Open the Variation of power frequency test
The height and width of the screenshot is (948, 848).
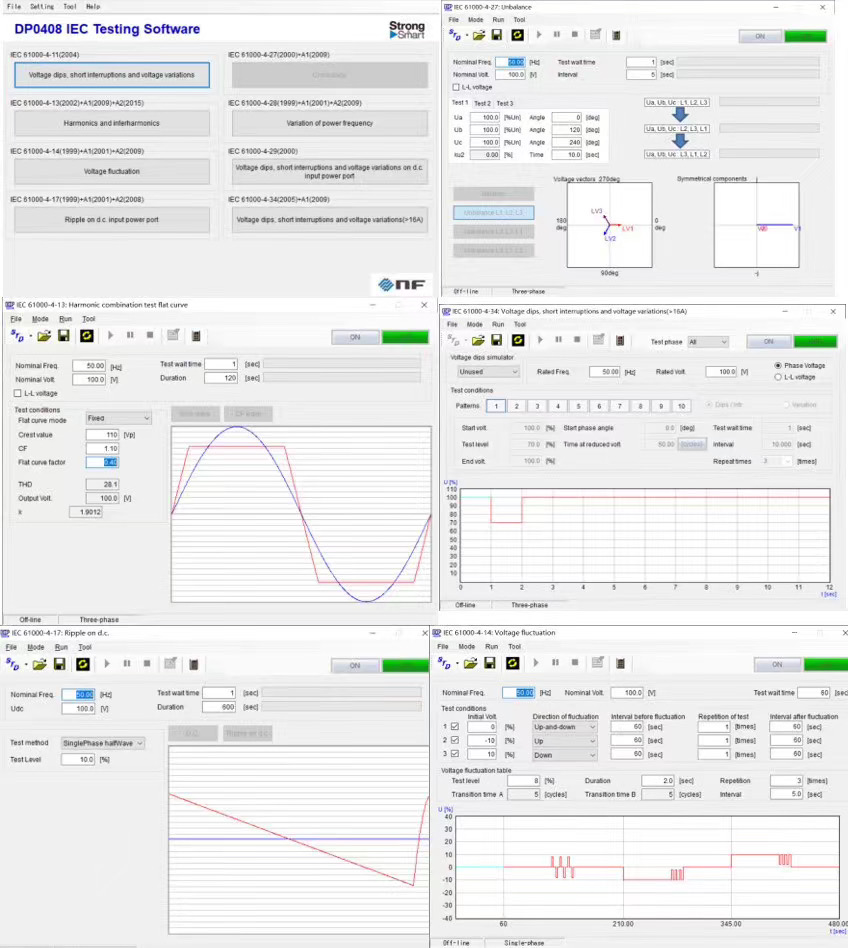pyautogui.click(x=329, y=123)
